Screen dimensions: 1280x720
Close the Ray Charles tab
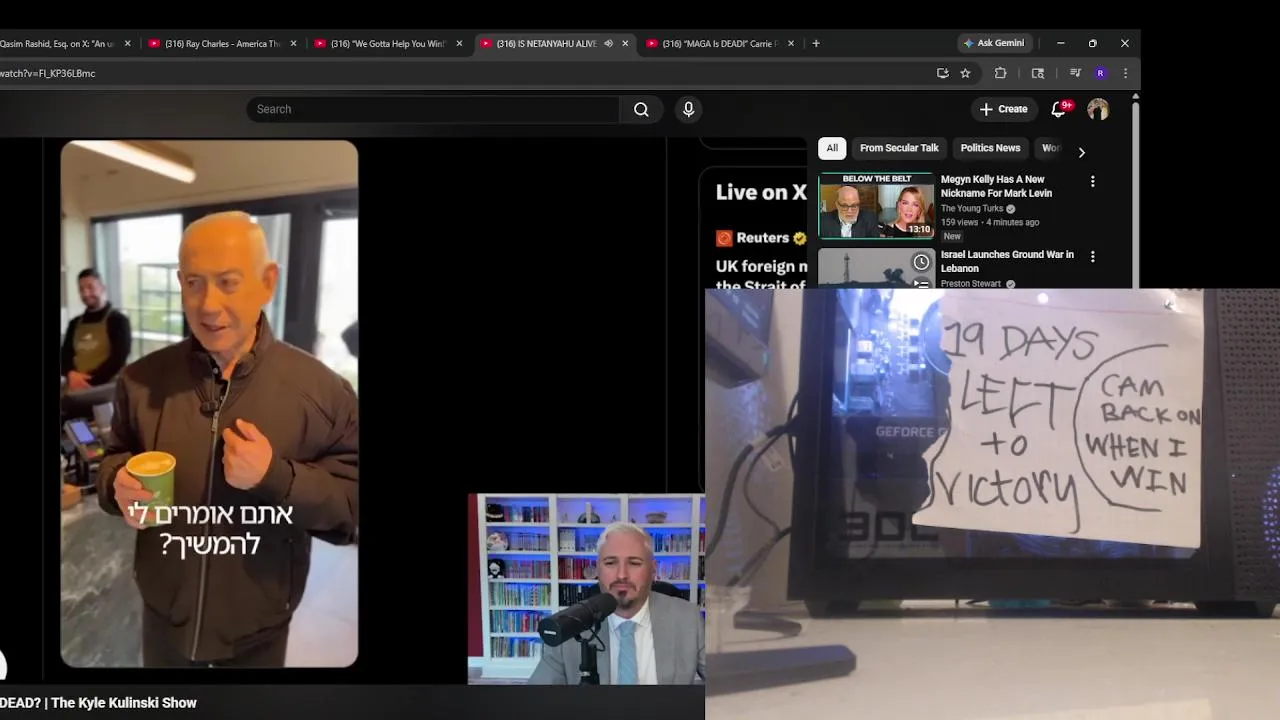(x=293, y=44)
